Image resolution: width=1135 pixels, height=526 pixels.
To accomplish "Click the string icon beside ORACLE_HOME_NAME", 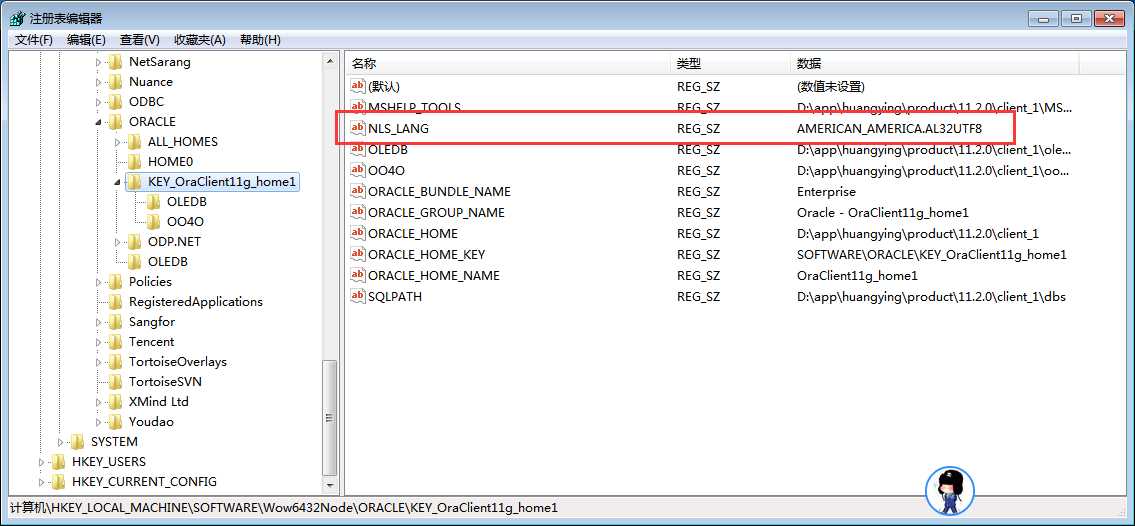I will (x=358, y=275).
